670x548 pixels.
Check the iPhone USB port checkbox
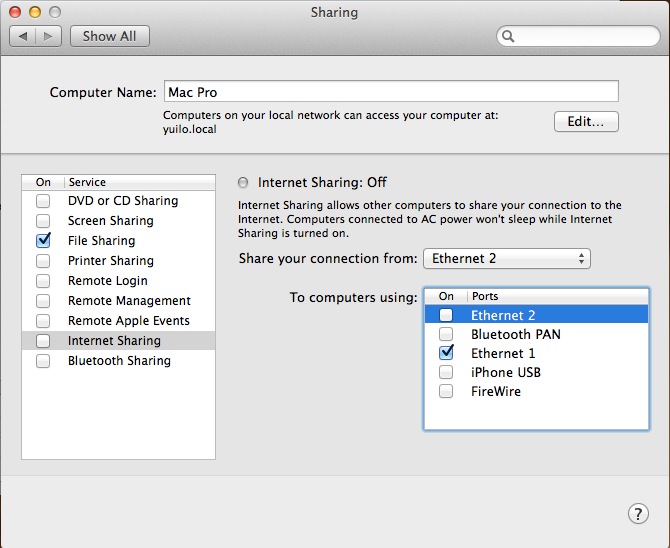(x=446, y=372)
